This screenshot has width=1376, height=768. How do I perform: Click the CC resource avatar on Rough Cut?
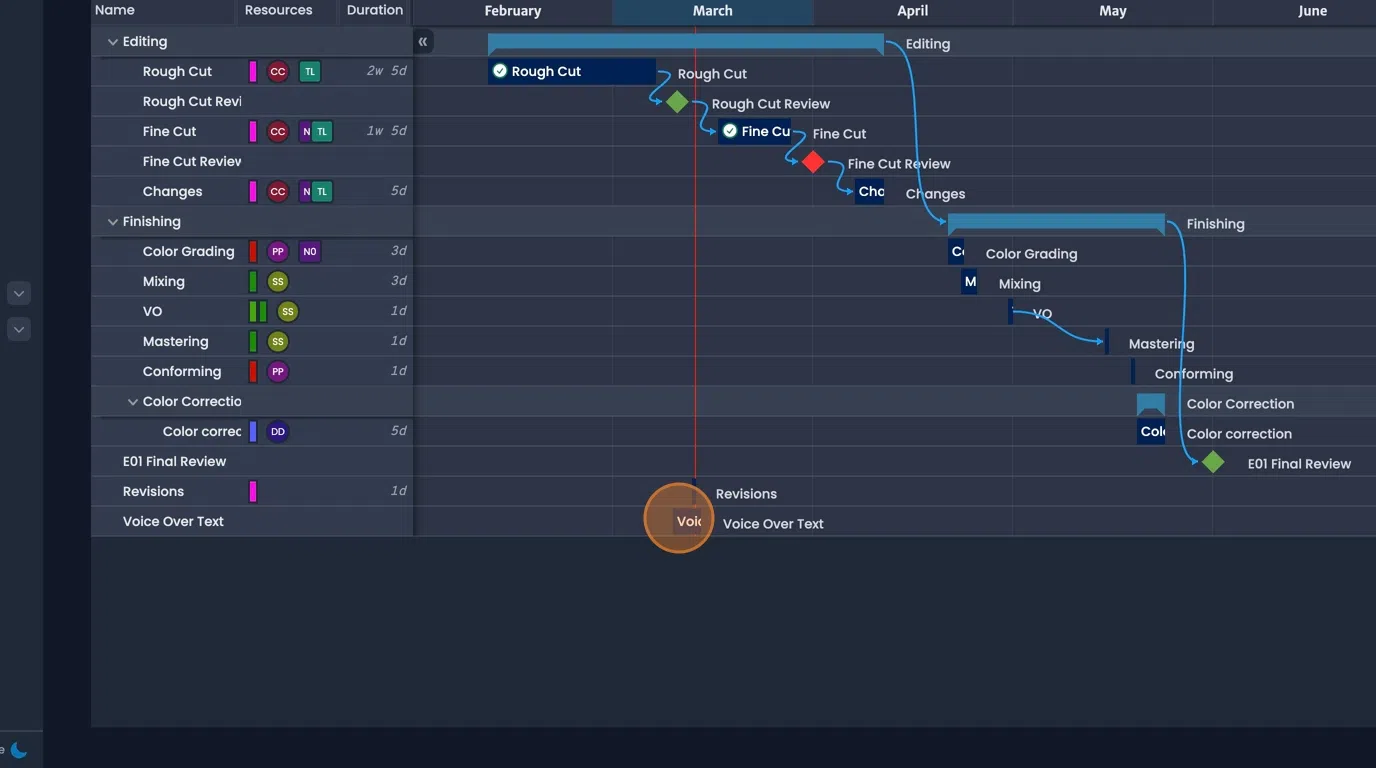[x=277, y=71]
